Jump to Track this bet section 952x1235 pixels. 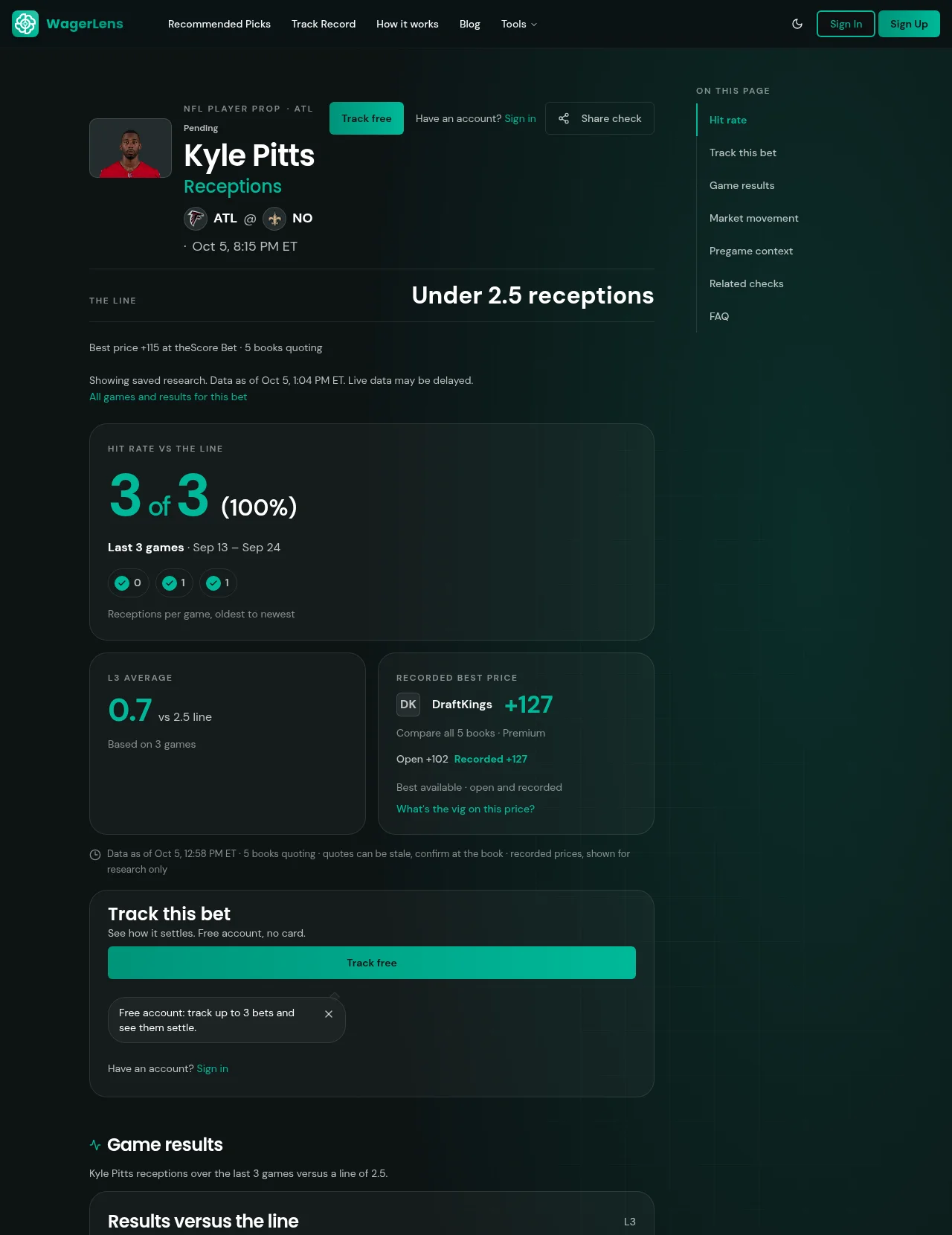pyautogui.click(x=743, y=153)
